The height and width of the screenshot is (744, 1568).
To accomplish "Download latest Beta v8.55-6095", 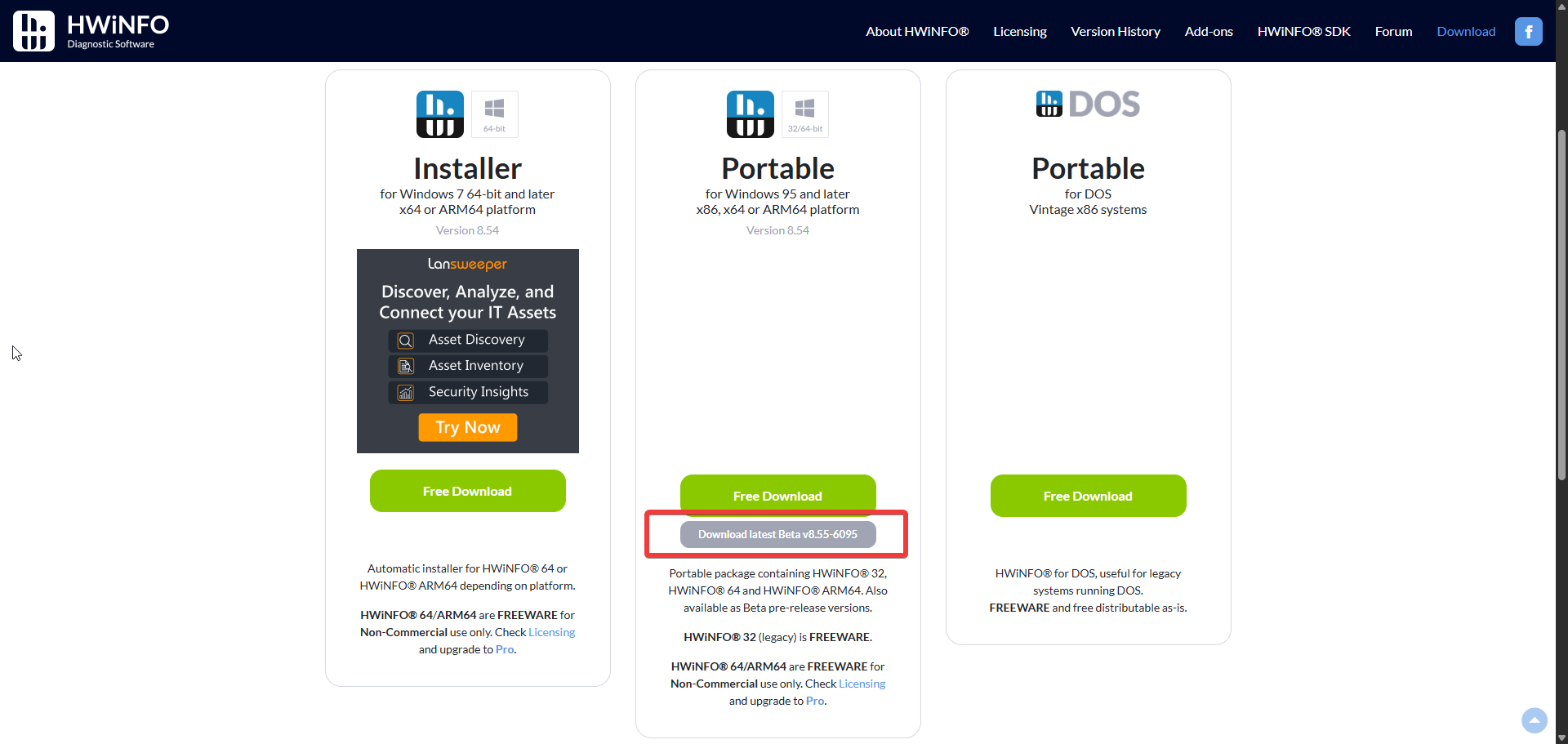I will (x=777, y=534).
